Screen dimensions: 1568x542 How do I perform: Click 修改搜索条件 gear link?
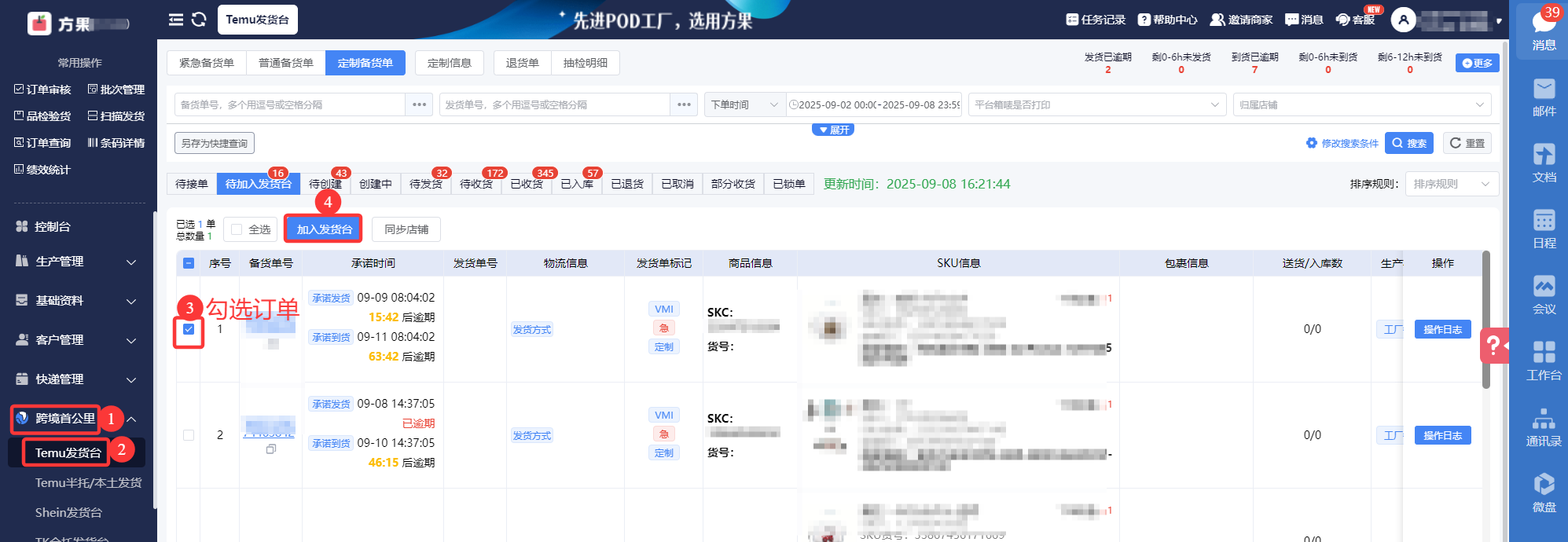click(x=1342, y=143)
